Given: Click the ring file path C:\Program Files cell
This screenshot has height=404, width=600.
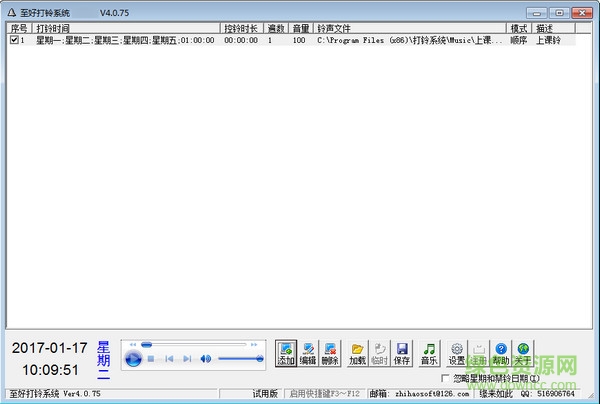Looking at the screenshot, I should tap(409, 40).
